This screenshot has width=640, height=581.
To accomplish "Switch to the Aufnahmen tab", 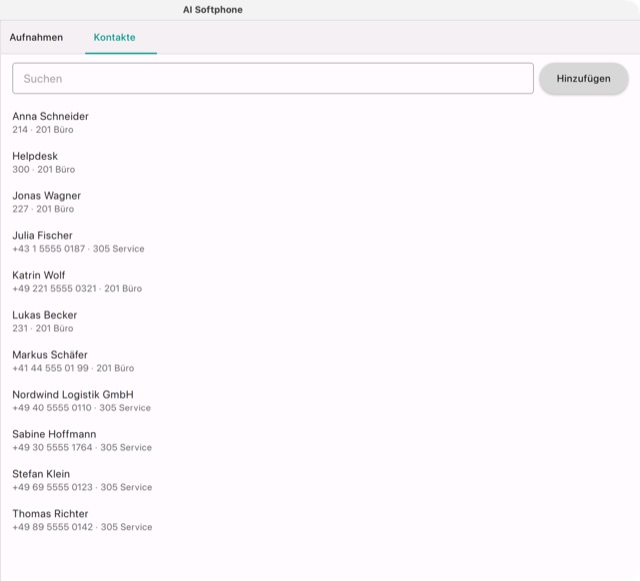I will point(36,37).
